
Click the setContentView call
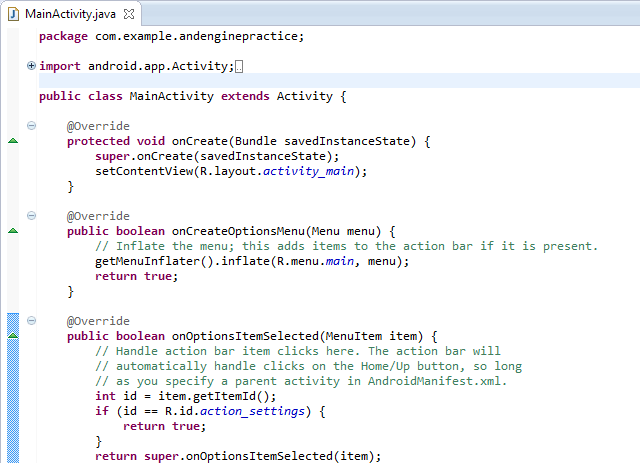[144, 171]
